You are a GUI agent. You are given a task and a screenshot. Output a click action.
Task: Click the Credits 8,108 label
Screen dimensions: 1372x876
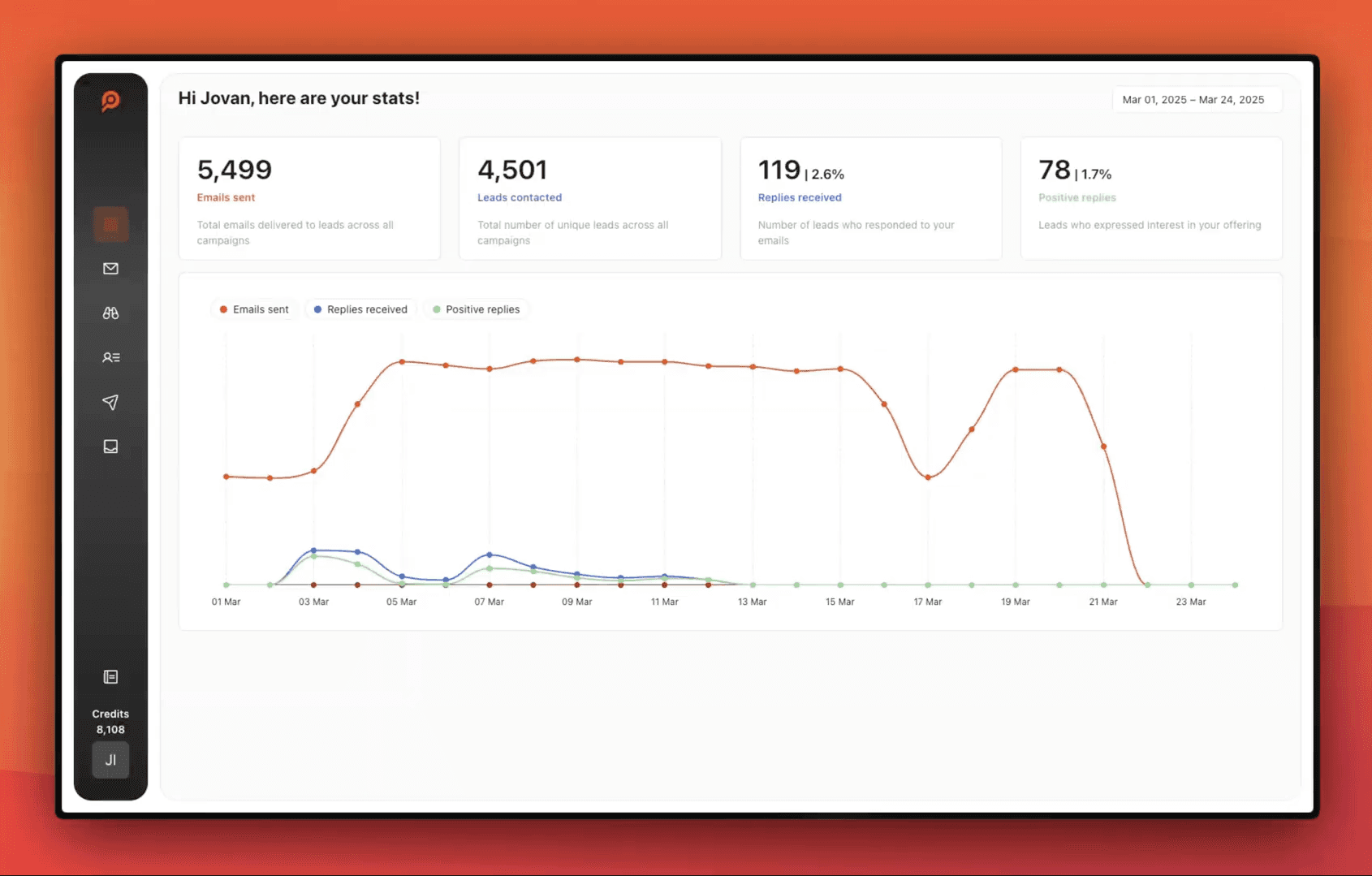click(110, 722)
